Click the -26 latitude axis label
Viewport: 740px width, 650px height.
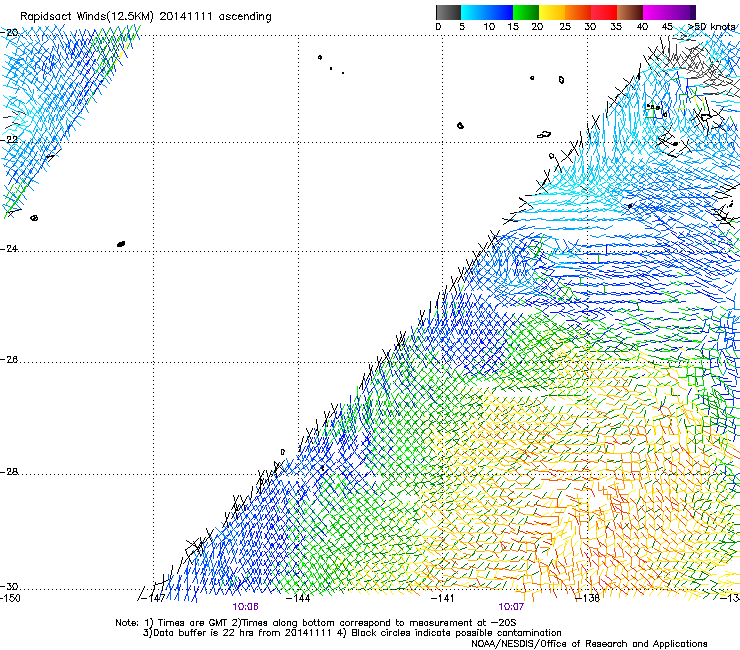[x=9, y=360]
